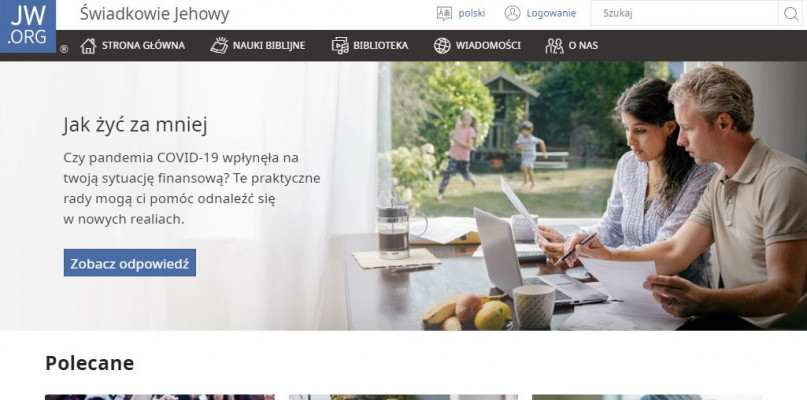Screen dimensions: 807x400
Task: Click the Polecane section heading
Action: point(90,363)
